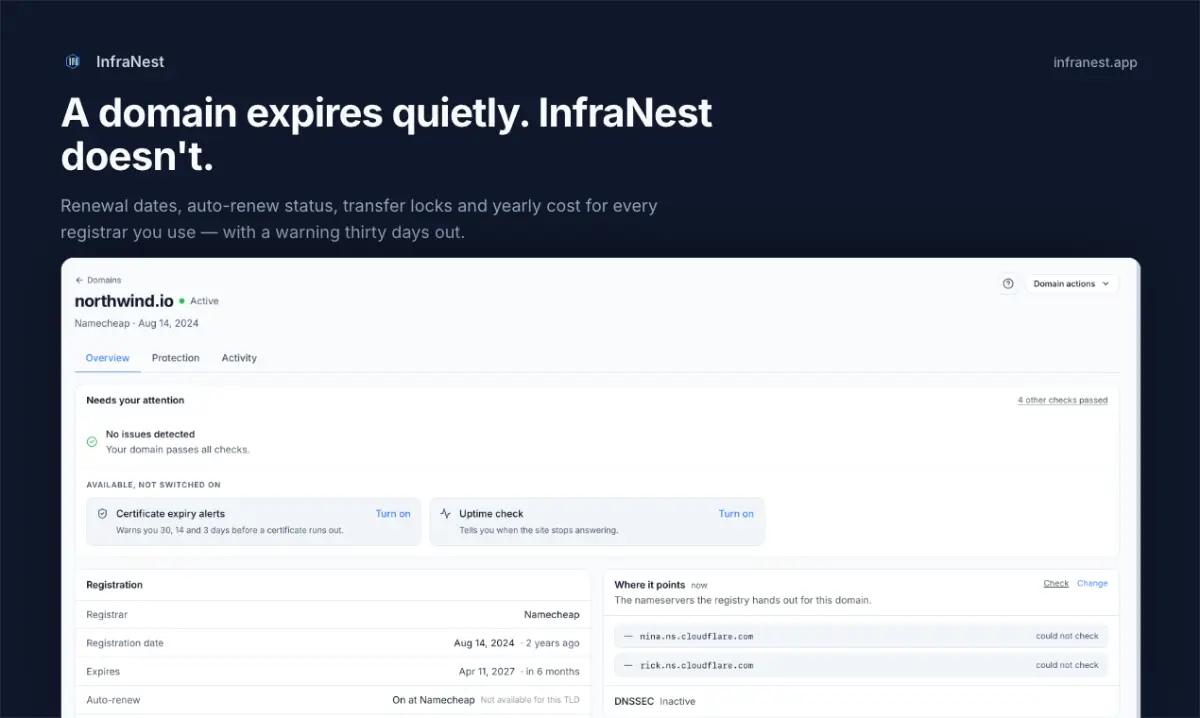Click the Check nameservers link
Viewport: 1200px width, 718px height.
pos(1056,583)
